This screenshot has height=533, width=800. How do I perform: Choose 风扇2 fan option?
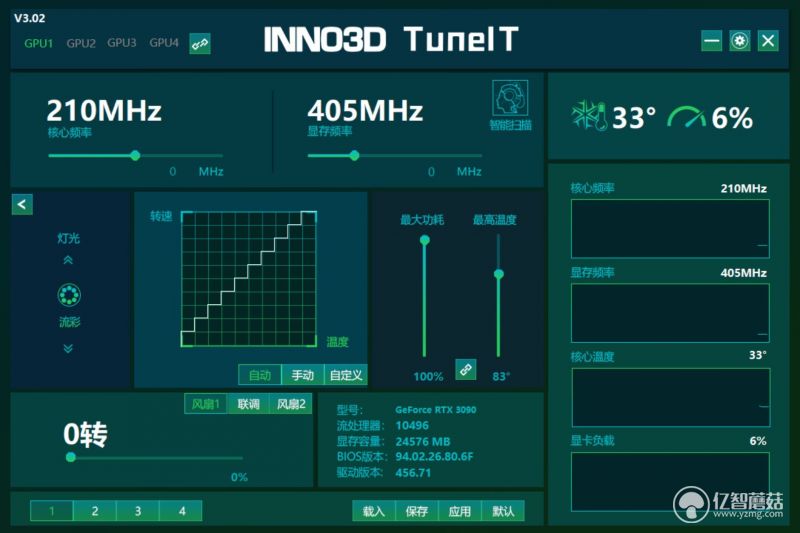coord(291,404)
